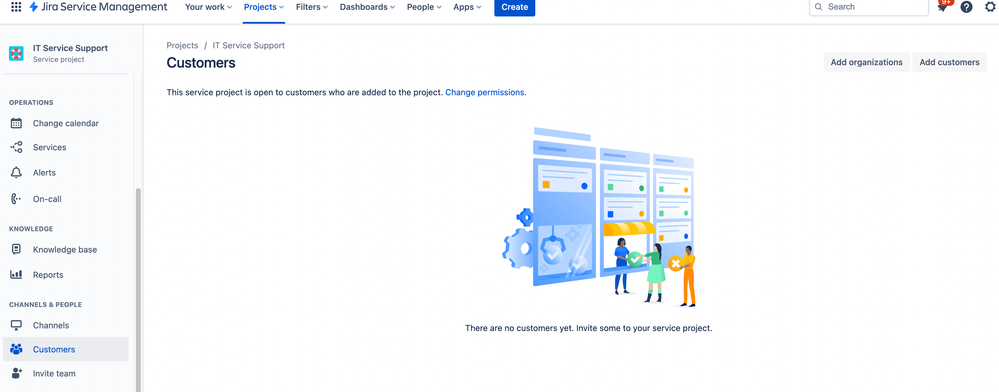Open Services in sidebar
The image size is (999, 392).
coord(66,147)
